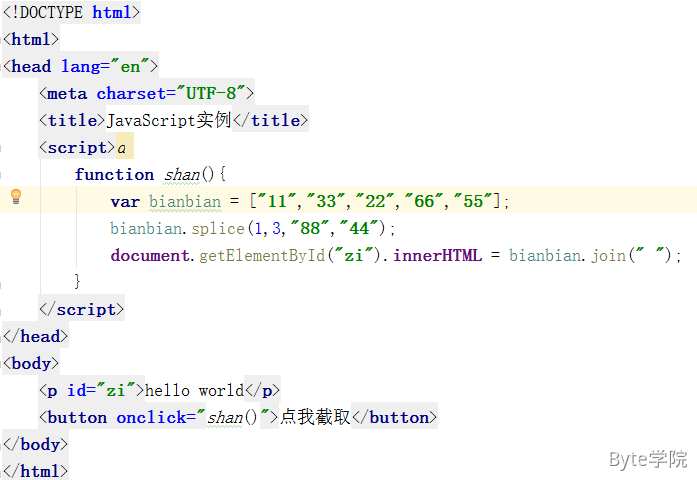The image size is (697, 480).
Task: Click the DOCTYPE html declaration line
Action: coord(72,12)
